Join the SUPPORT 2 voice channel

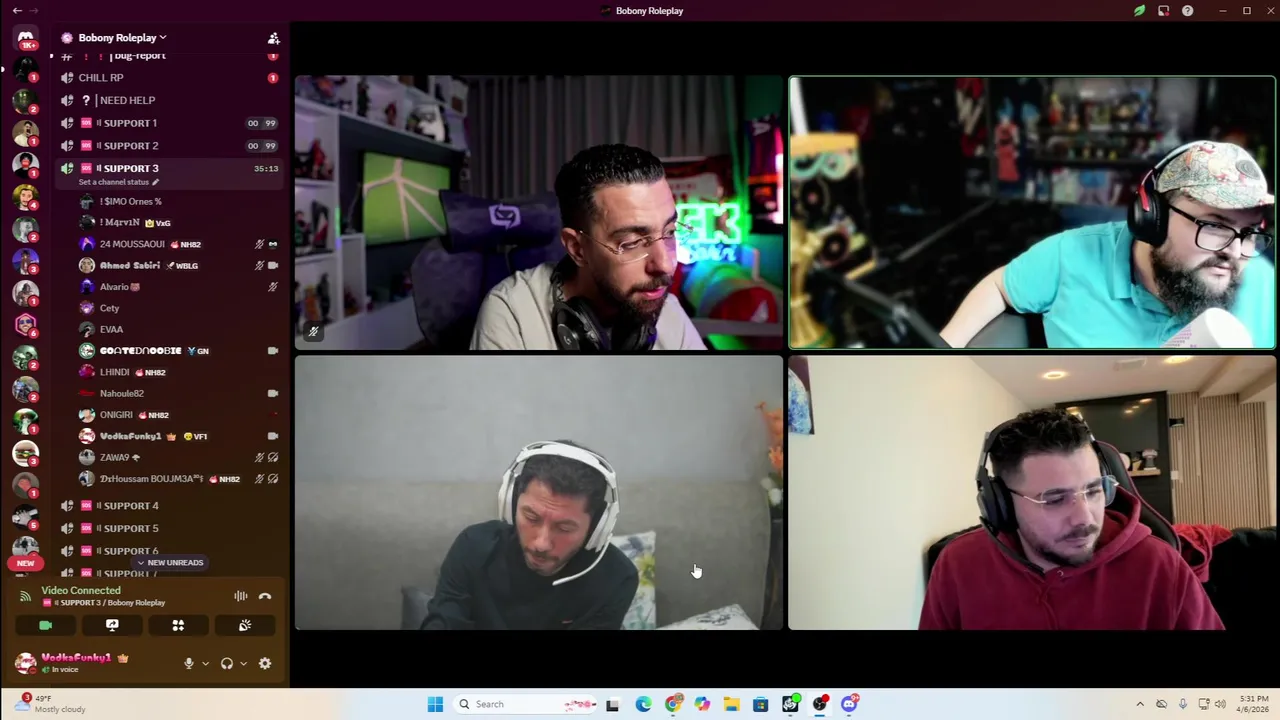168,146
